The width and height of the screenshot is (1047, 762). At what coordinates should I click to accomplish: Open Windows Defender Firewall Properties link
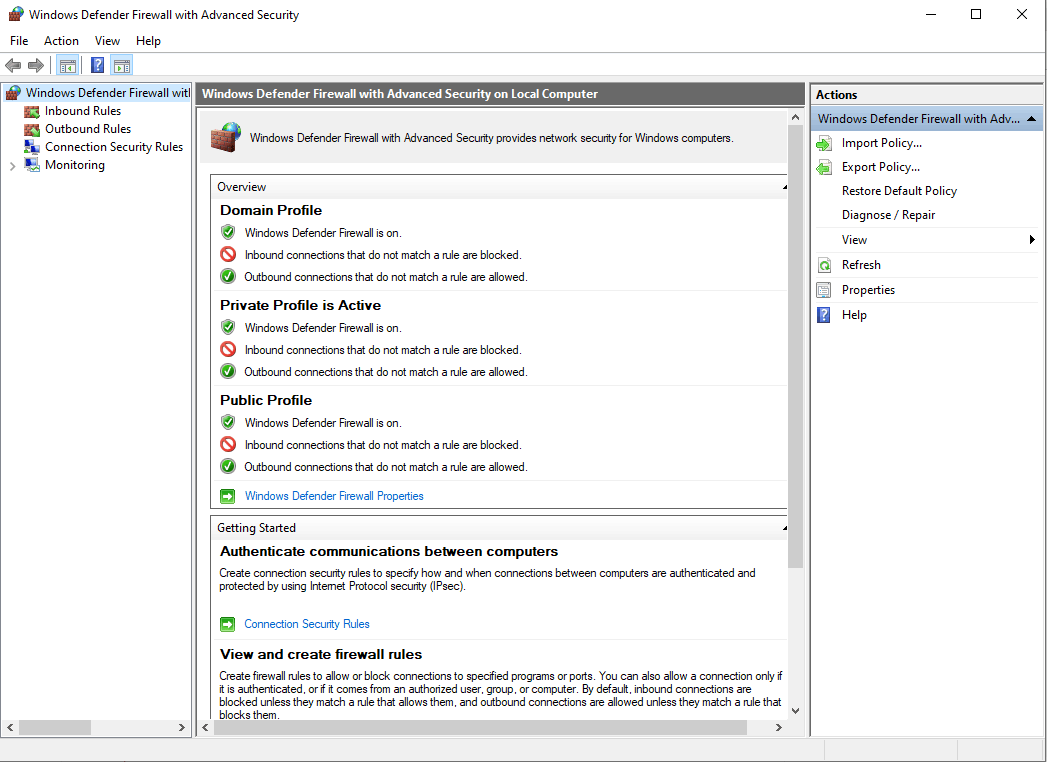point(334,496)
